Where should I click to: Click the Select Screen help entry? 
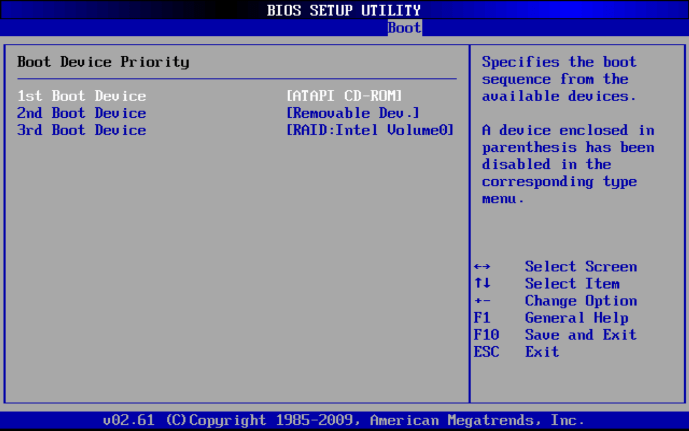click(x=580, y=267)
